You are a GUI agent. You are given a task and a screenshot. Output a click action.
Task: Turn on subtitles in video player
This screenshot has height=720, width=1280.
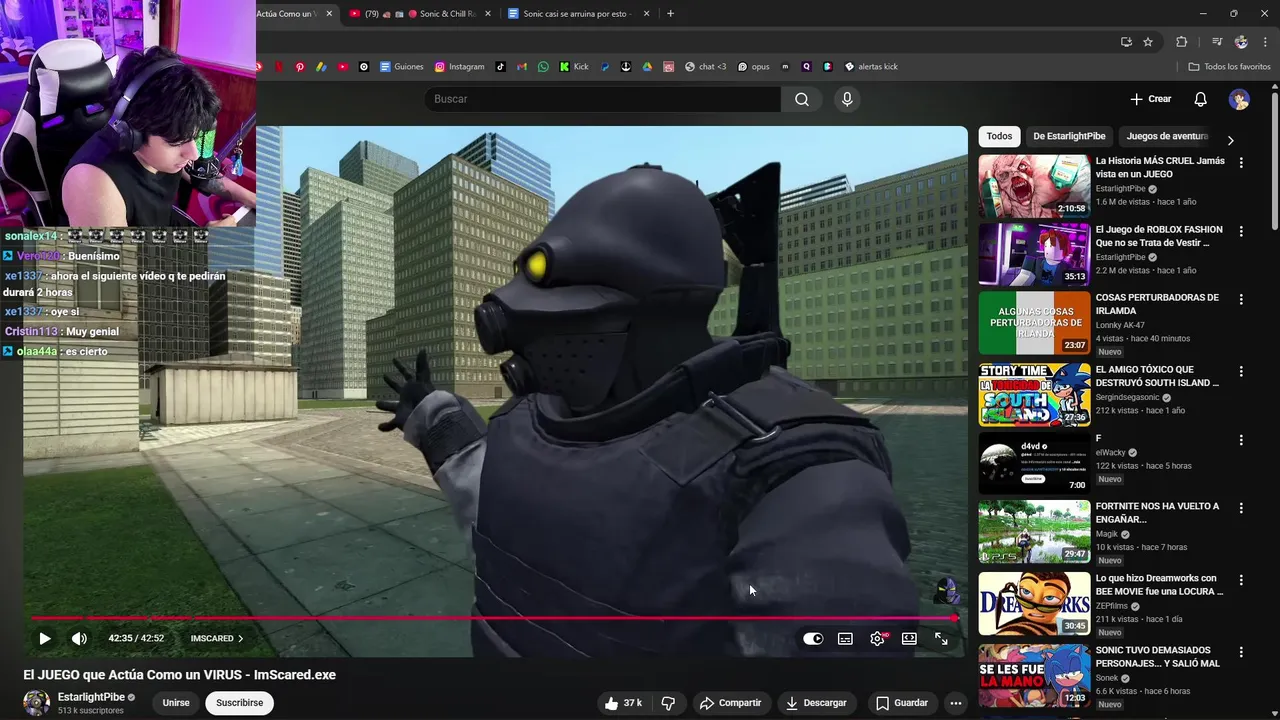point(845,639)
